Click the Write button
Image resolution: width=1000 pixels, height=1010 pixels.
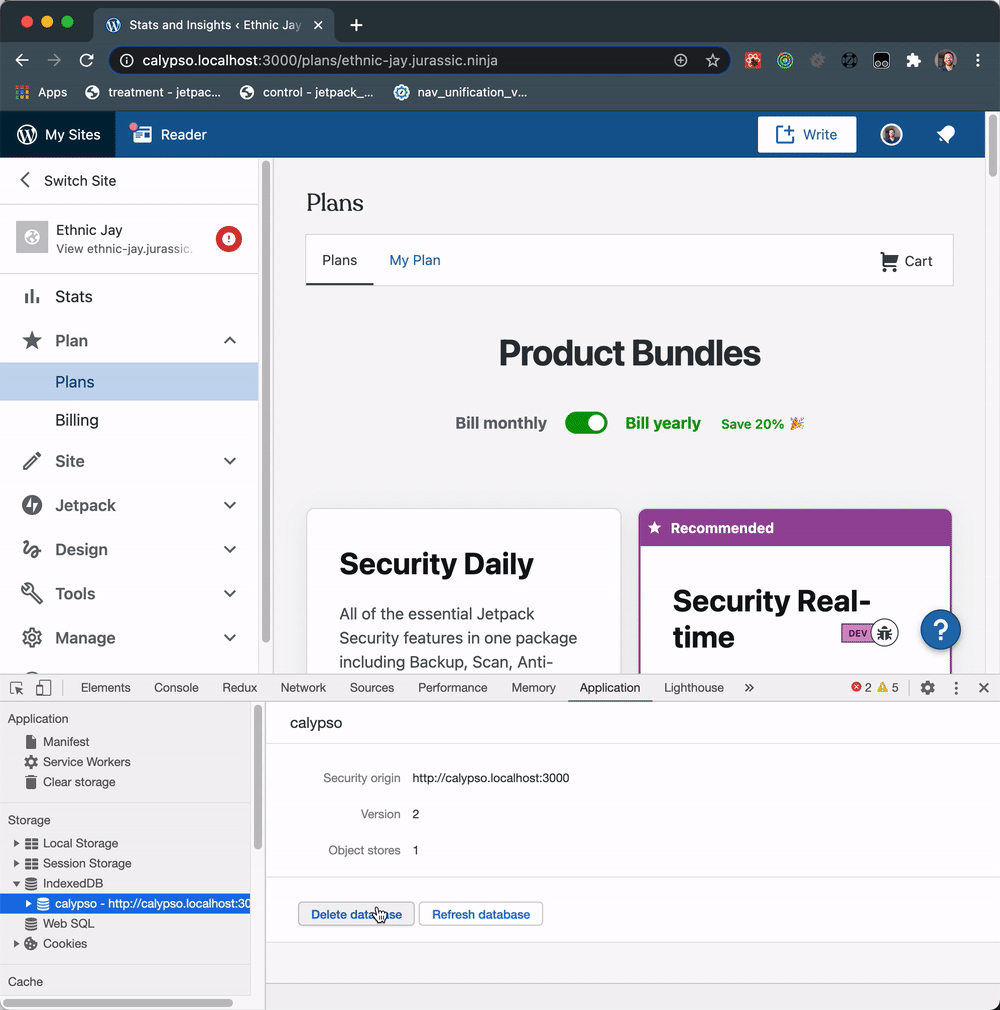(x=807, y=135)
